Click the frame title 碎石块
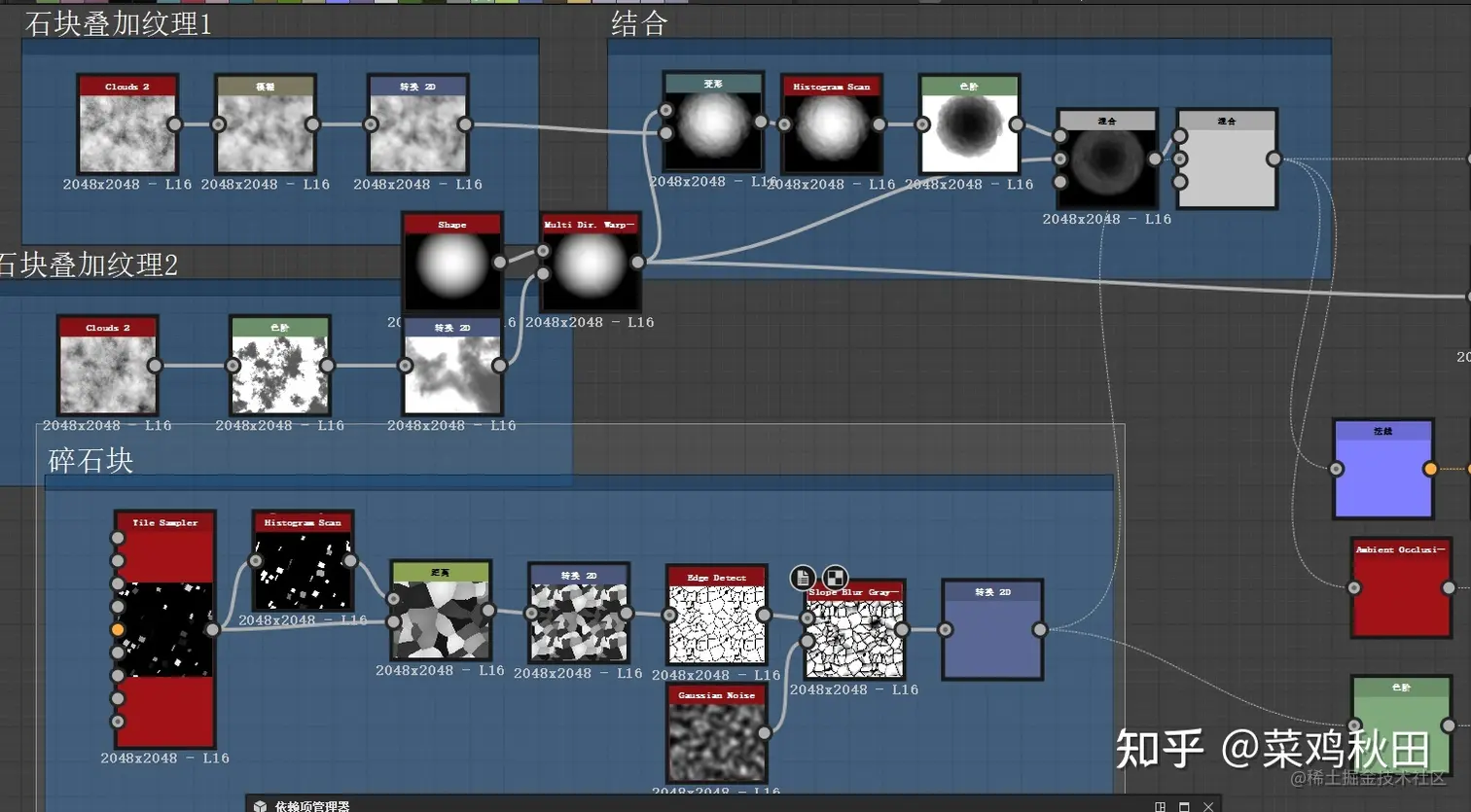 coord(90,460)
